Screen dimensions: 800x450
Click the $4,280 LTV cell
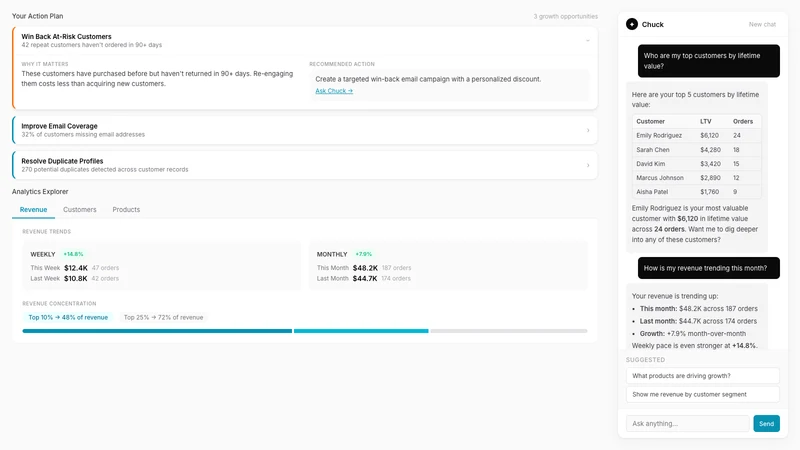click(710, 150)
